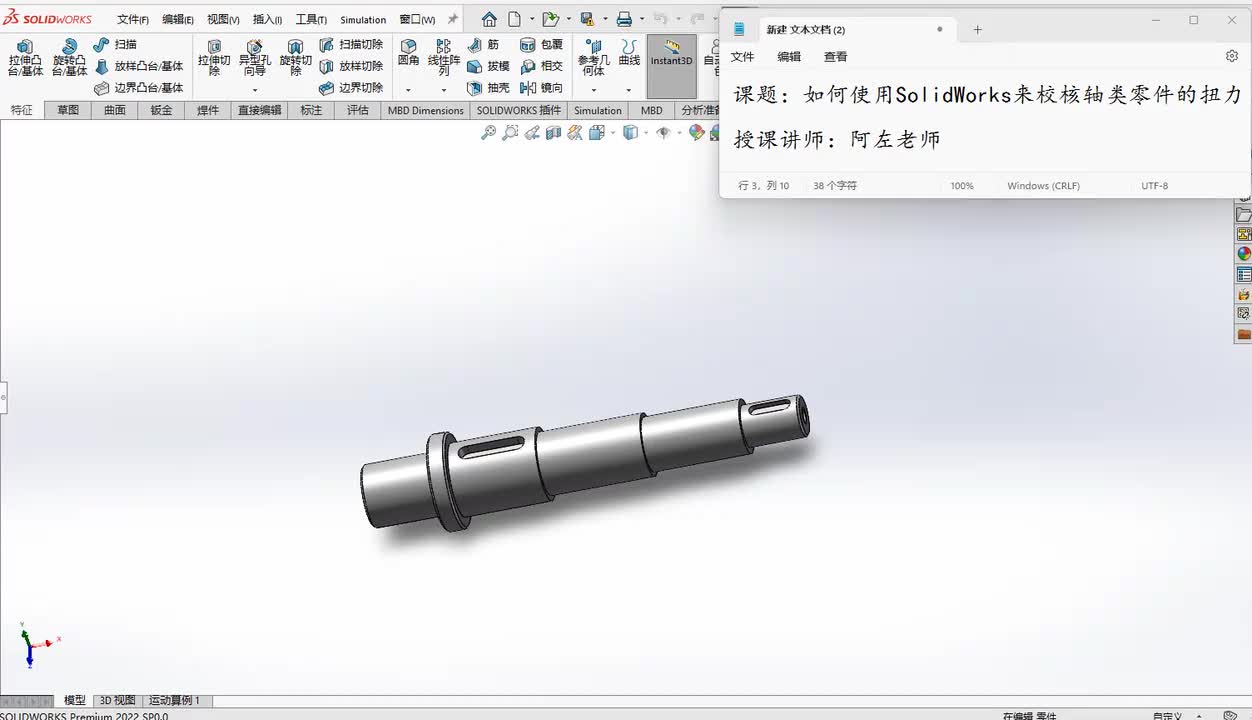
Task: Switch to the 草图 sketch tab
Action: pyautogui.click(x=68, y=110)
